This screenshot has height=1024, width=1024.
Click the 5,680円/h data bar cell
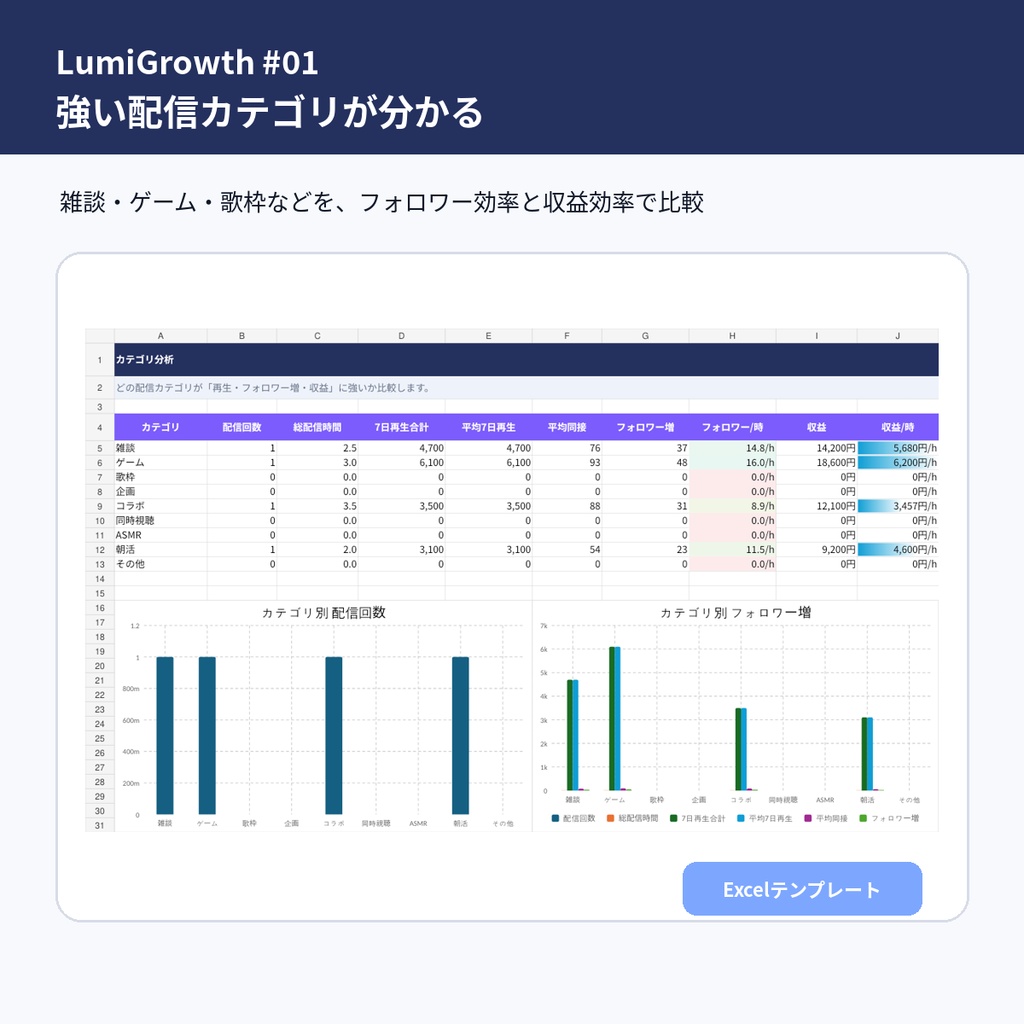pos(897,448)
